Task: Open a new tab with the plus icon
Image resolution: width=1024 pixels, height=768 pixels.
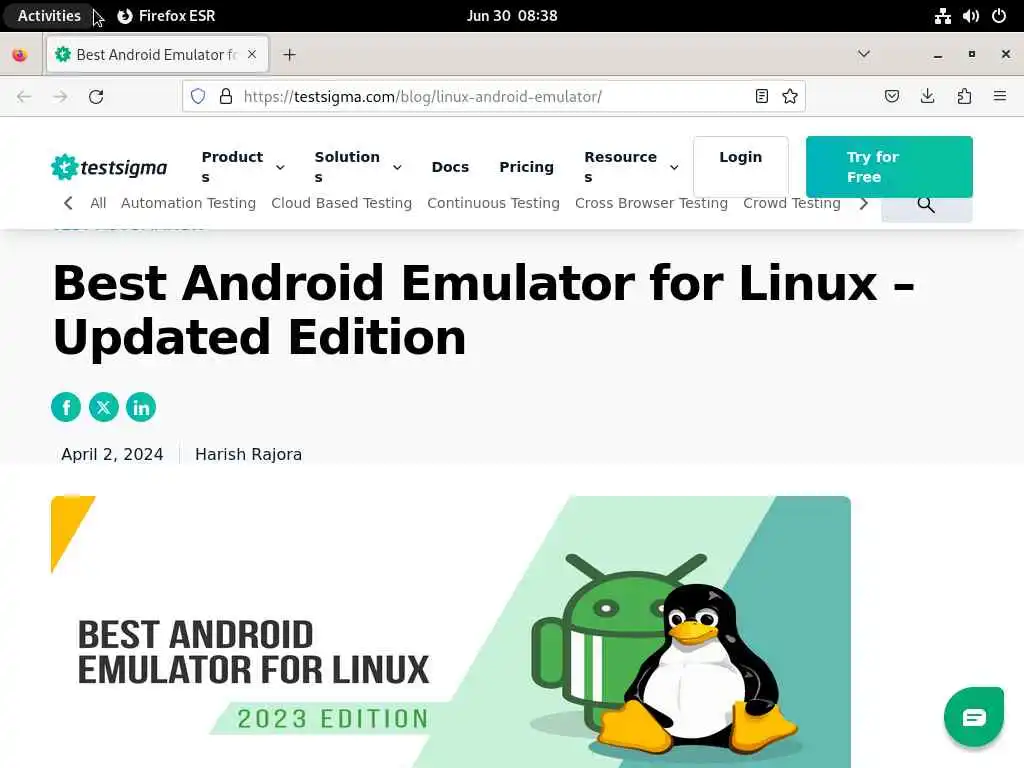Action: 289,55
